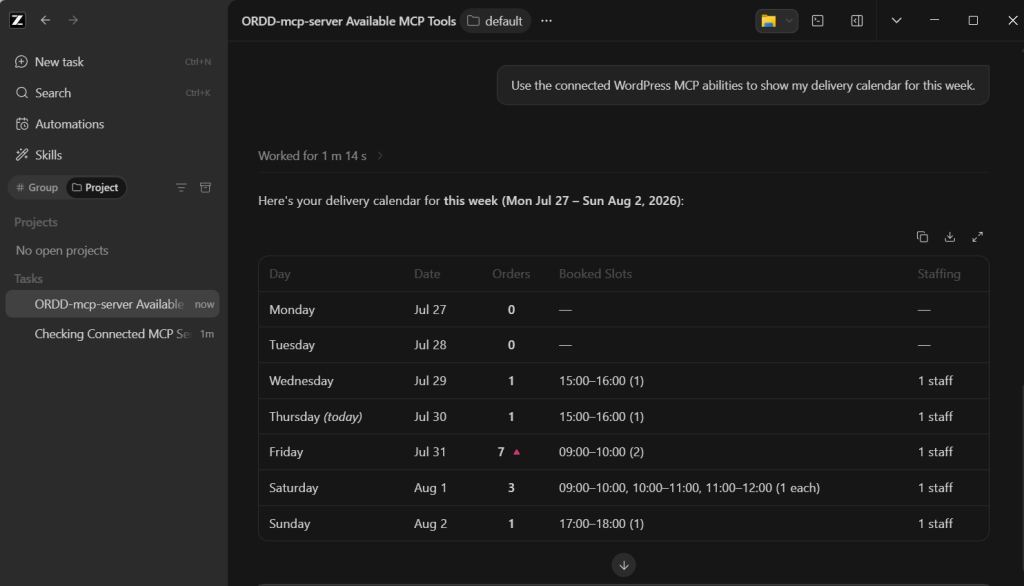The height and width of the screenshot is (586, 1024).
Task: Open the task list filter icon
Action: (x=181, y=187)
